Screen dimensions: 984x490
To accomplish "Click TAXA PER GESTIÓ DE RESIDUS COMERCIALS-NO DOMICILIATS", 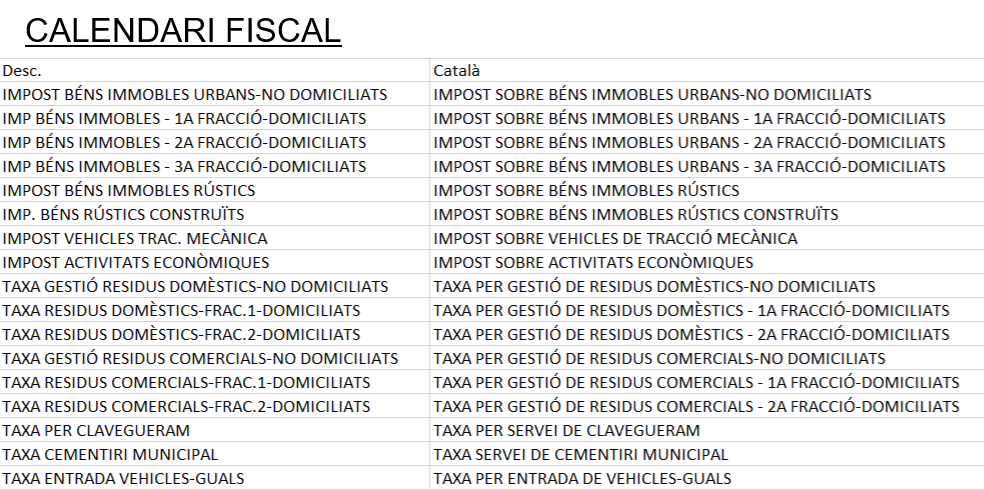I will [x=659, y=359].
